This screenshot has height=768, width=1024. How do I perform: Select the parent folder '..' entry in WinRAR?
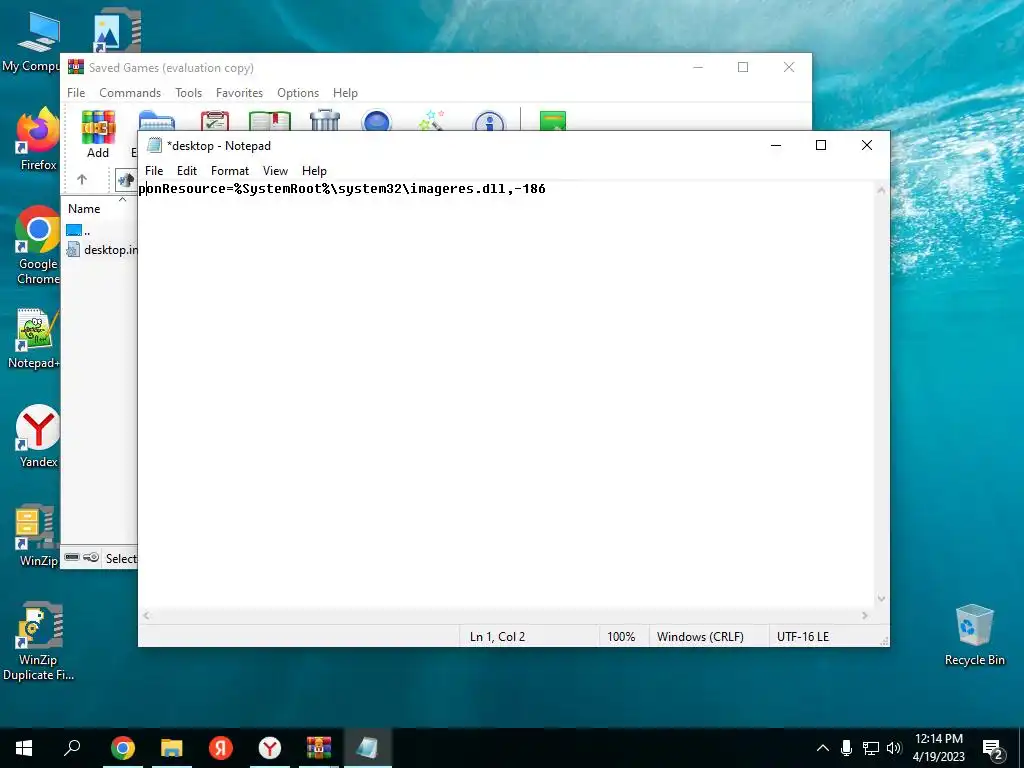point(78,230)
